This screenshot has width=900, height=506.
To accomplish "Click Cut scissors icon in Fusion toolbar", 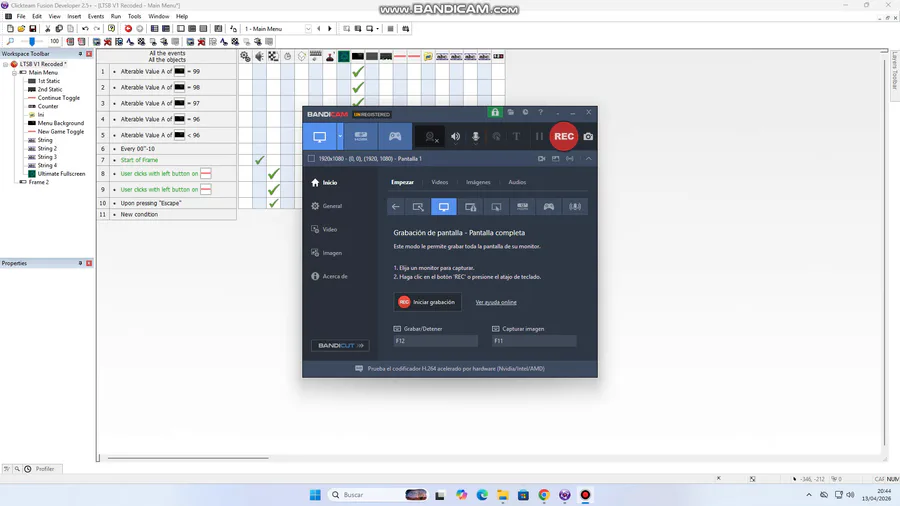I will [x=48, y=29].
